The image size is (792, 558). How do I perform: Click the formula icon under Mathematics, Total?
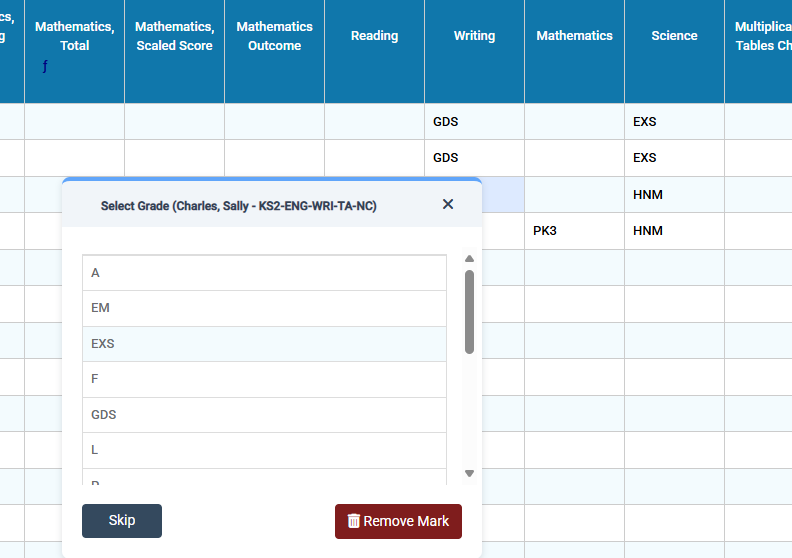coord(44,67)
